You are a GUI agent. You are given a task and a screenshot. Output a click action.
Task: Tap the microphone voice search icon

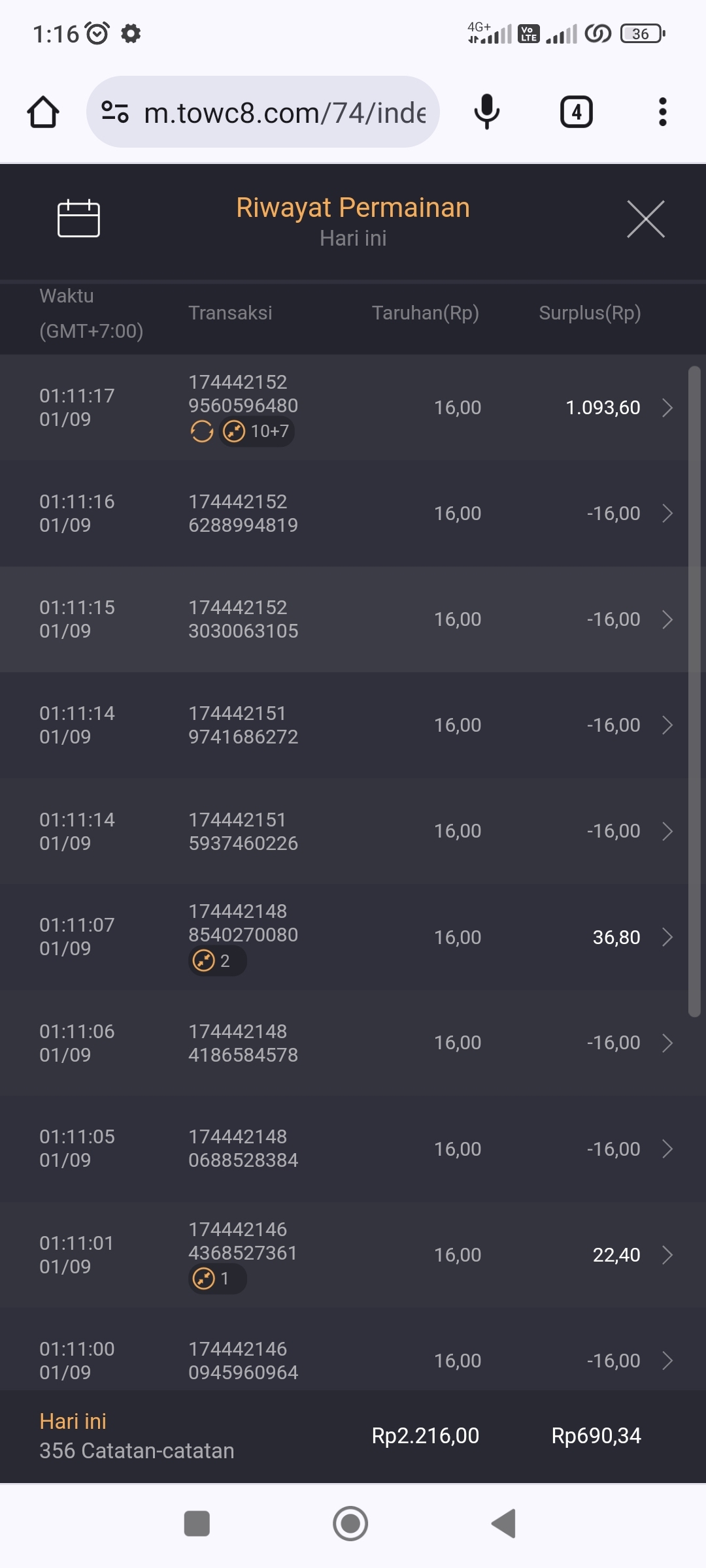click(x=486, y=112)
